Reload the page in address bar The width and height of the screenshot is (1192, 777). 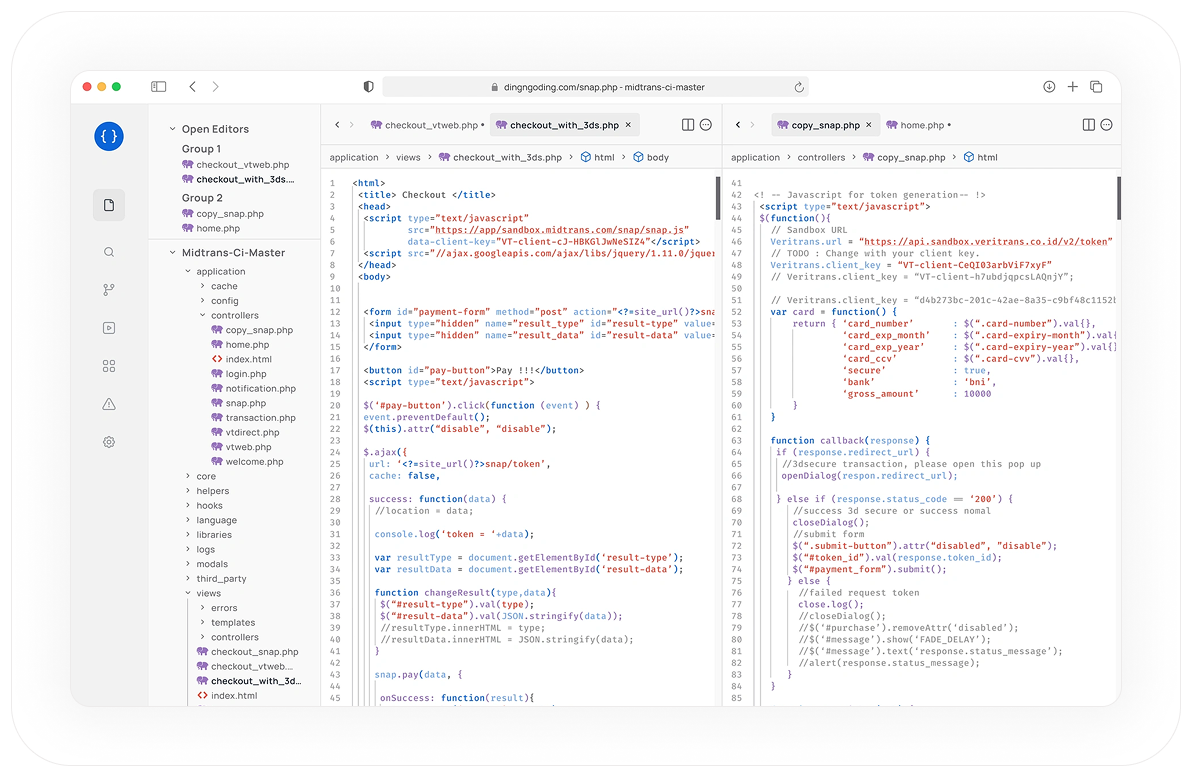click(x=799, y=87)
